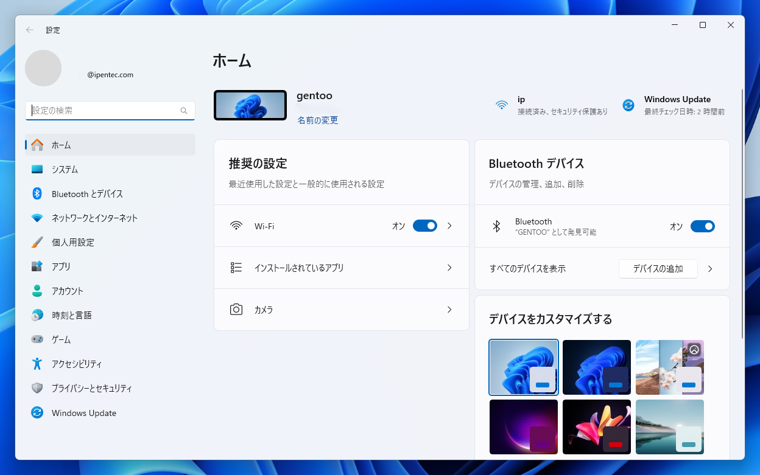760x475 pixels.
Task: Select the colorful flower dark theme thumbnail
Action: pos(597,427)
